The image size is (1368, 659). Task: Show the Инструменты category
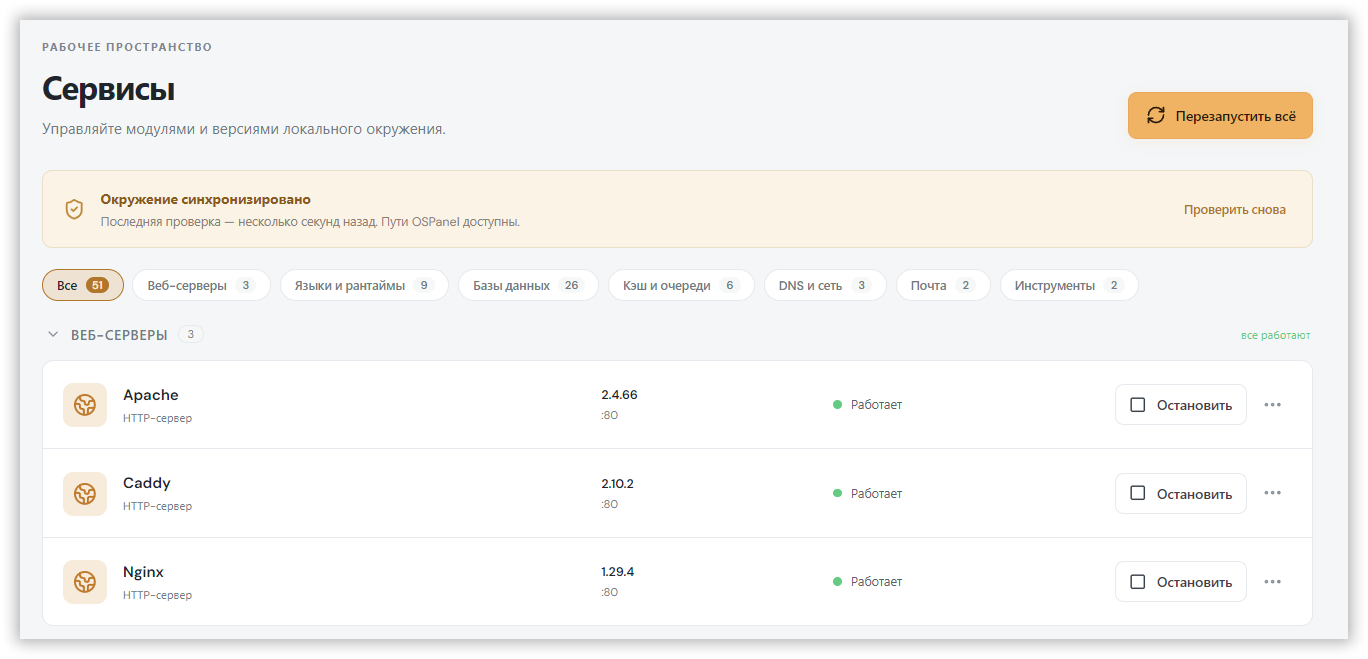[x=1069, y=285]
